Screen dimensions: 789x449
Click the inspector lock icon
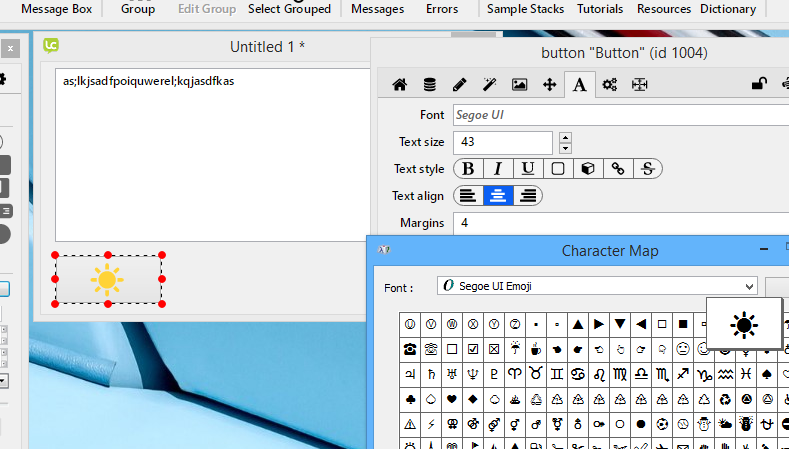tap(759, 85)
